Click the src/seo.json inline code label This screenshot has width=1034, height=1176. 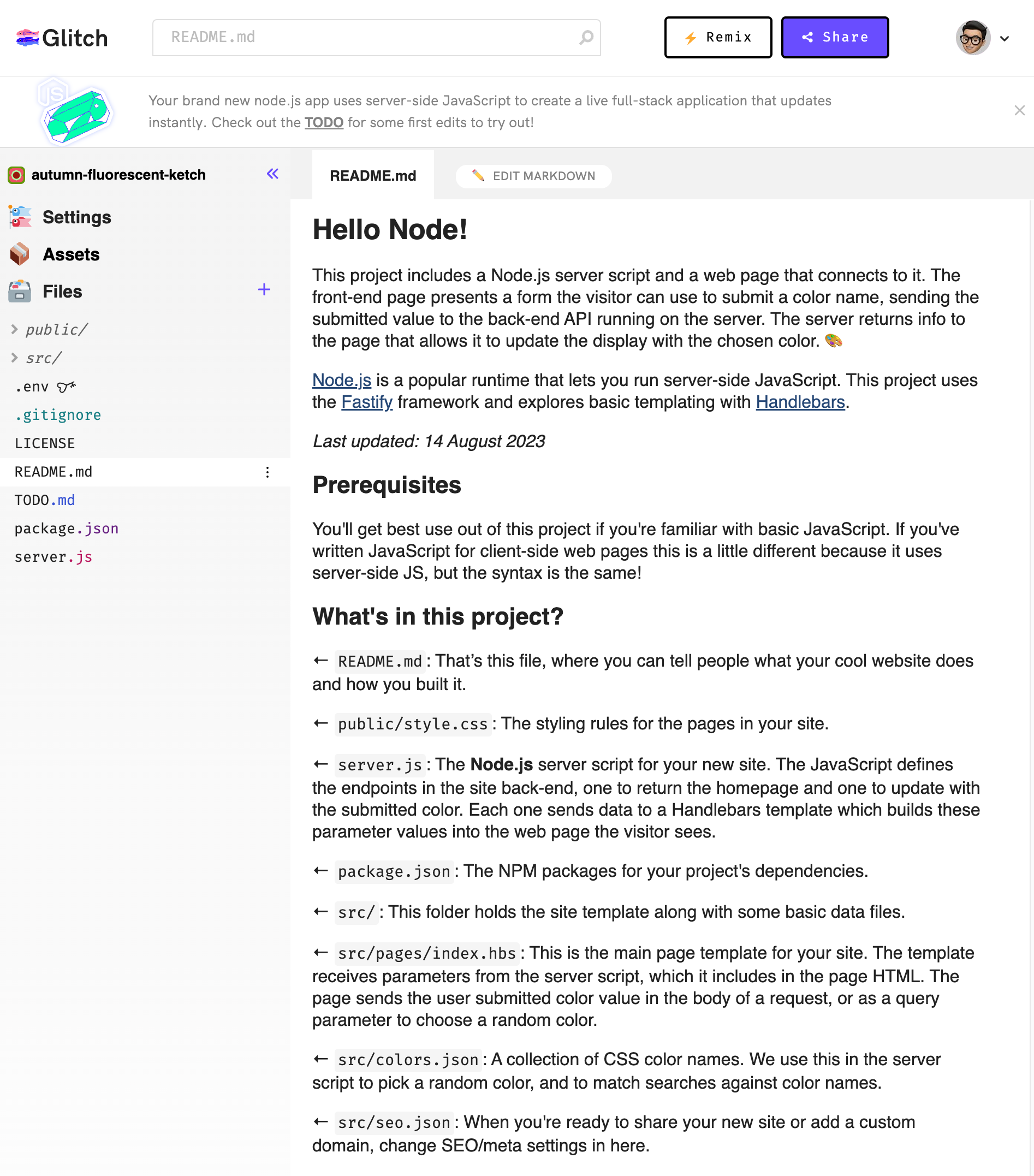click(x=394, y=1123)
